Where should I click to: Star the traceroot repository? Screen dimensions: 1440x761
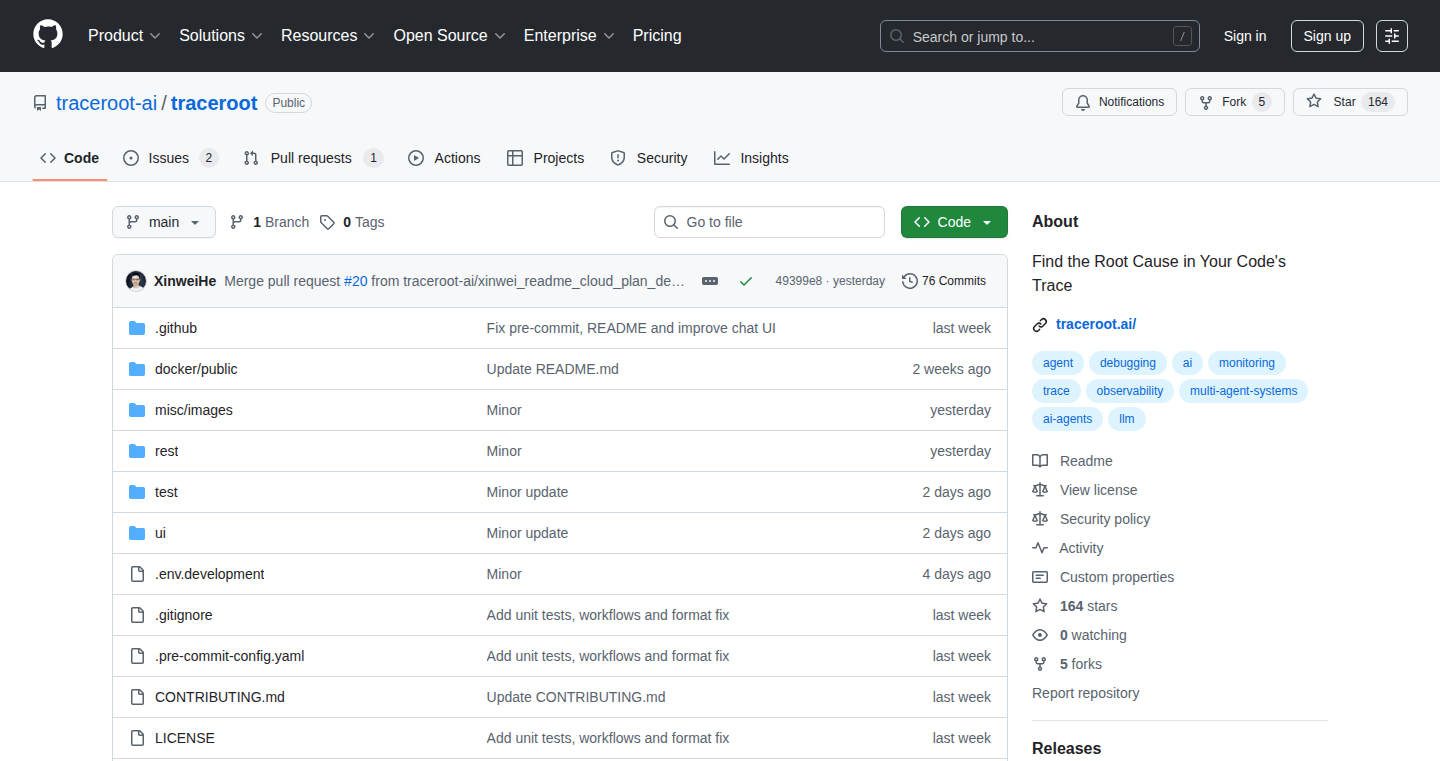[x=1350, y=102]
